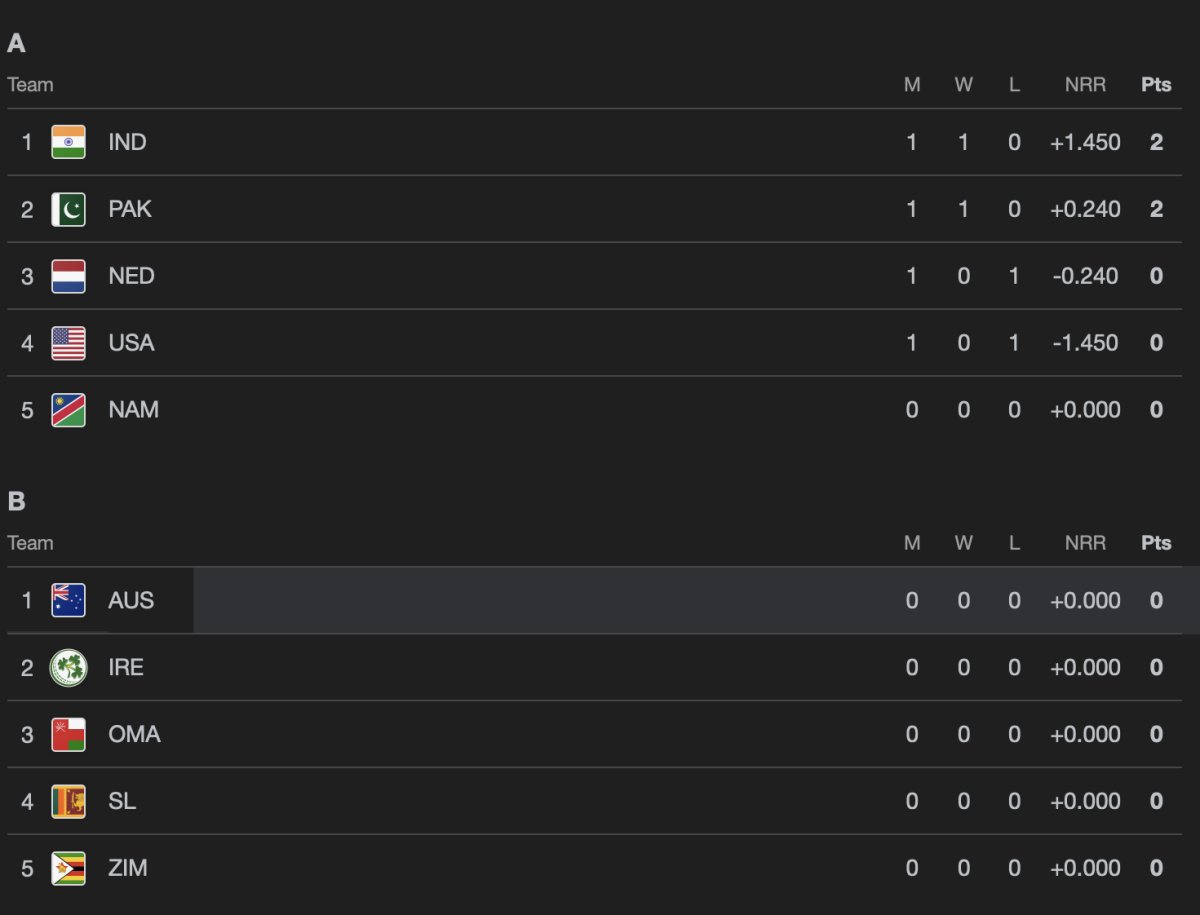Click the Pakistan flag icon
1200x915 pixels.
pos(68,209)
